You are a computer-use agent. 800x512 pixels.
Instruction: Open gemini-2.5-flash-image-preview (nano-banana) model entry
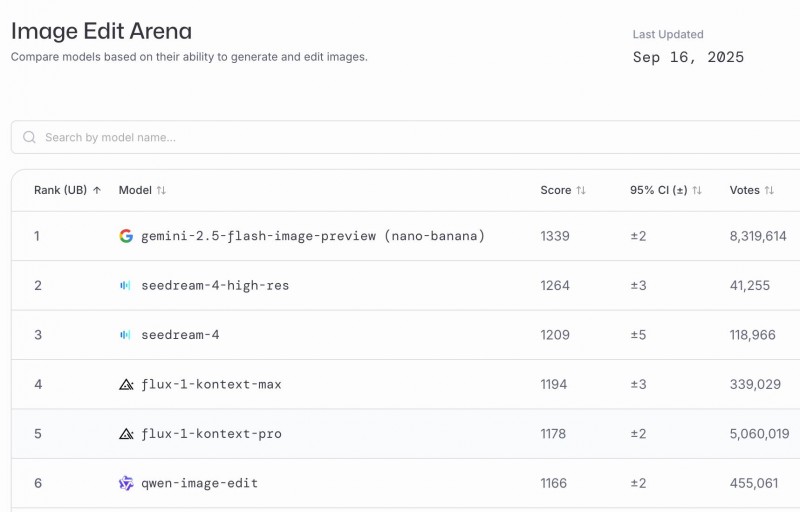[x=313, y=236]
